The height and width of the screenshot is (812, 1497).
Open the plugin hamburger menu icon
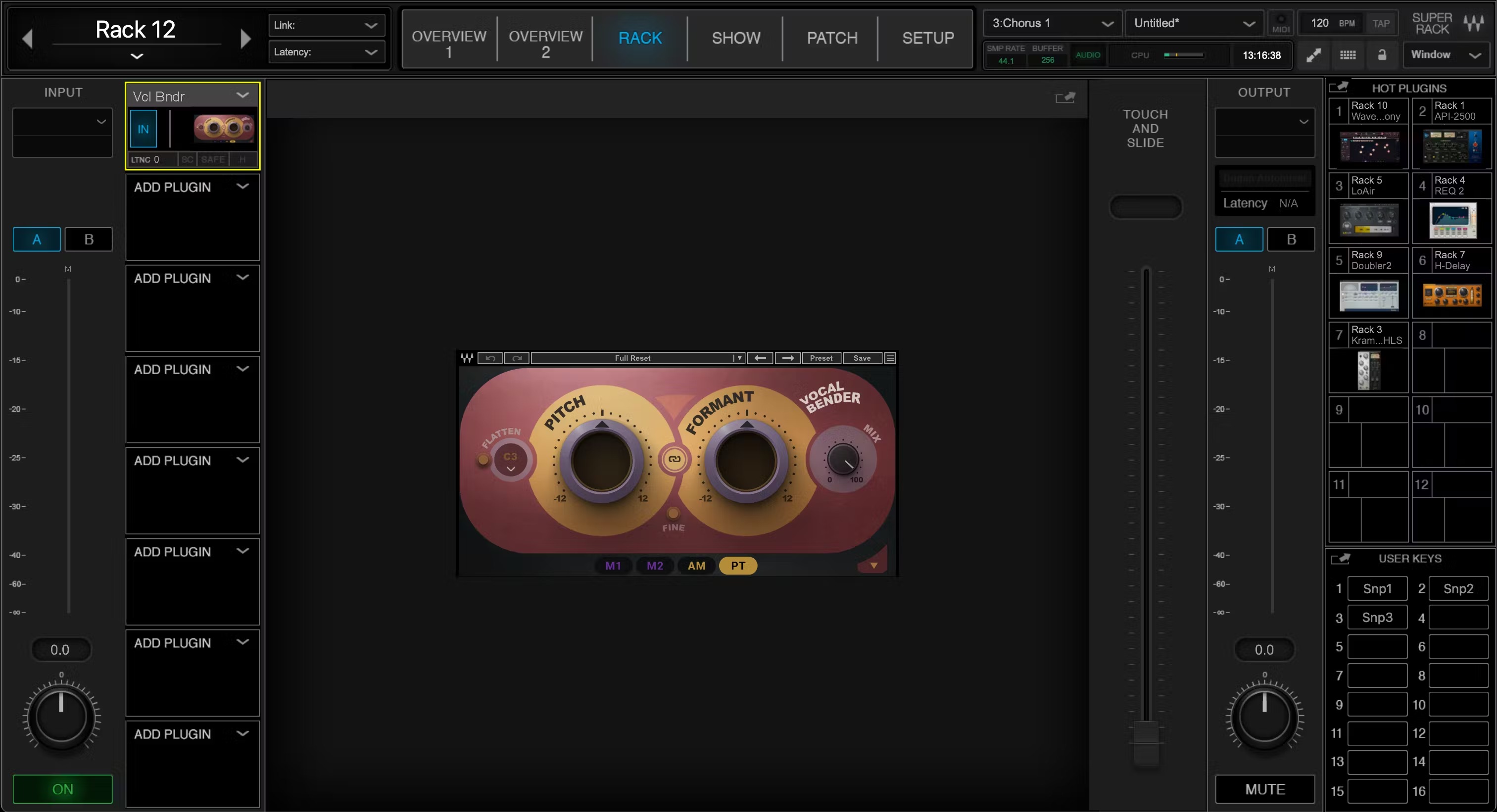pyautogui.click(x=890, y=358)
